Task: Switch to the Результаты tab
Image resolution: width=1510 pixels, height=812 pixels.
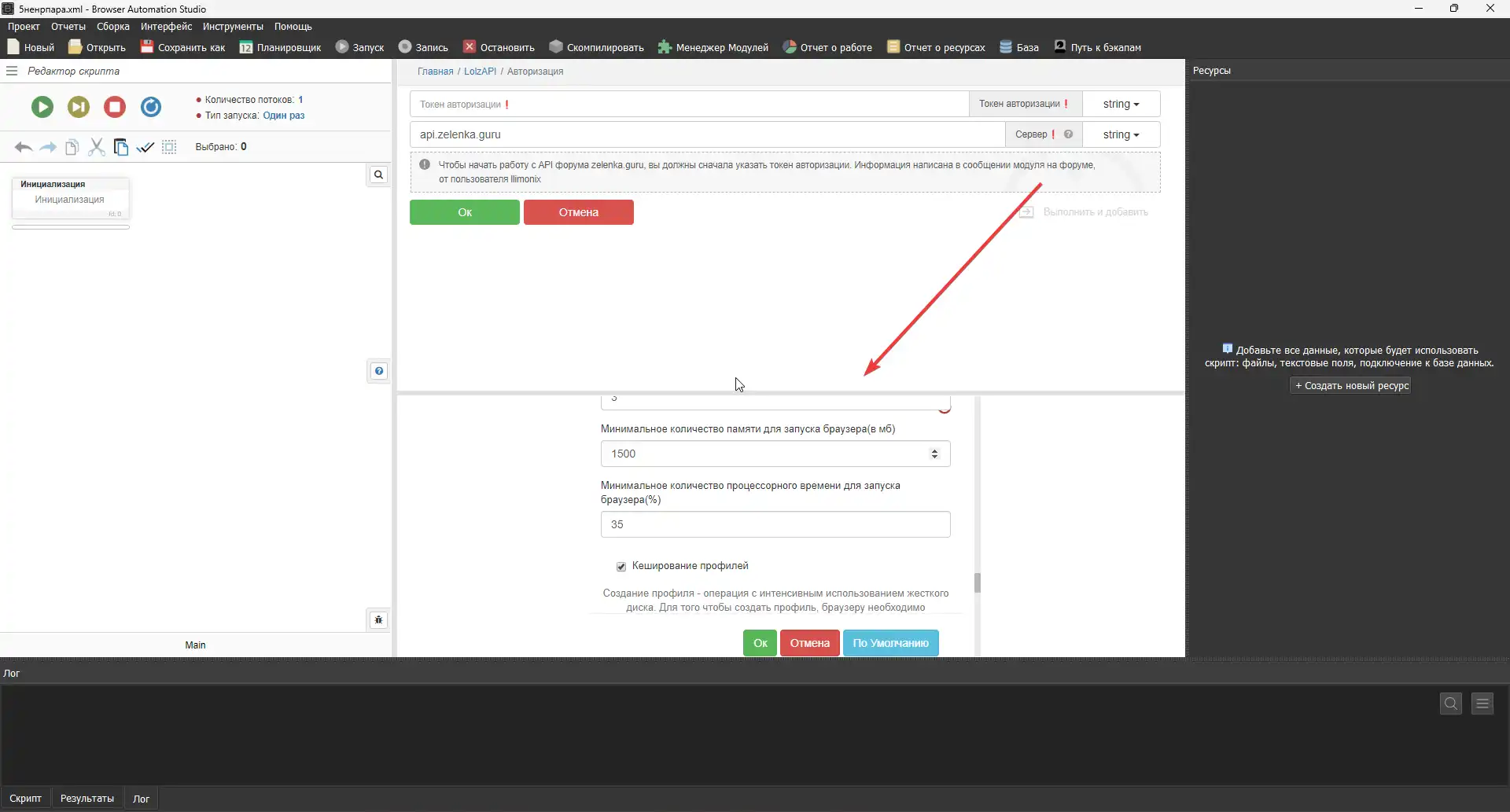Action: coord(87,799)
